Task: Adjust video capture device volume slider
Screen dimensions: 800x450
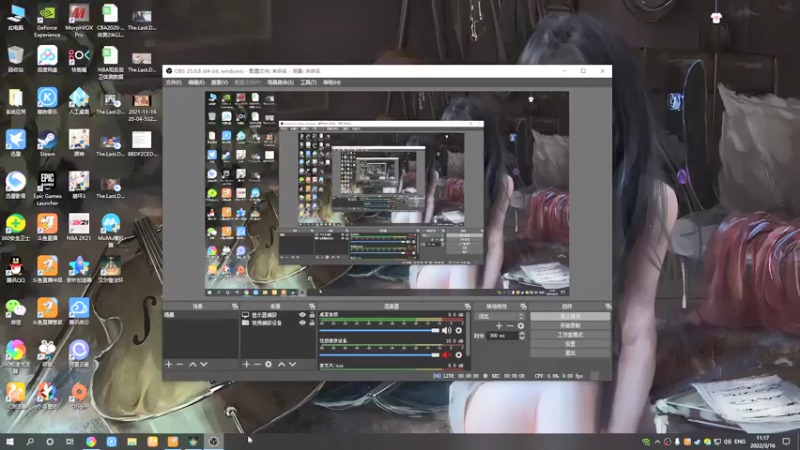Action: pos(379,355)
